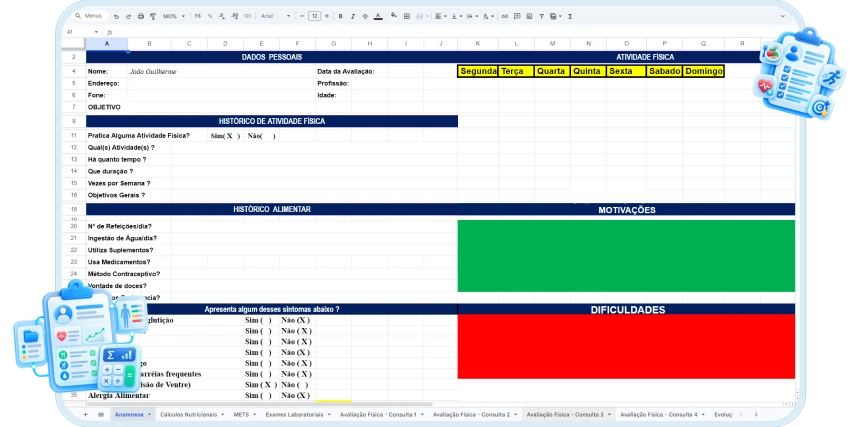The height and width of the screenshot is (427, 864).
Task: Toggle bold formatting
Action: click(341, 17)
